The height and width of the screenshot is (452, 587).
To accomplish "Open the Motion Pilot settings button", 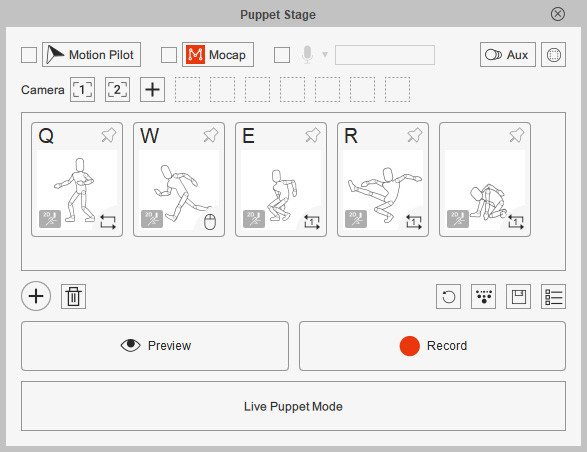I will pyautogui.click(x=91, y=54).
